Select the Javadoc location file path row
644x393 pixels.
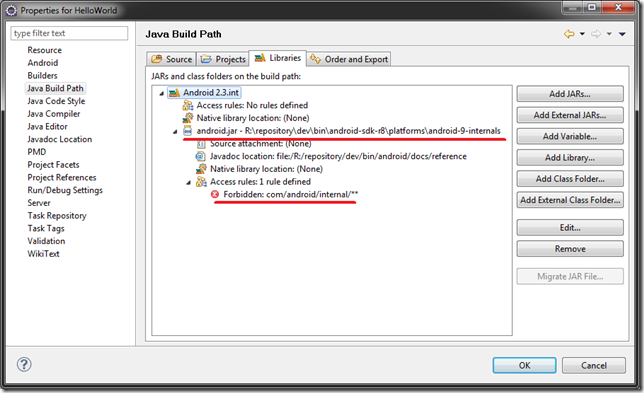click(338, 156)
